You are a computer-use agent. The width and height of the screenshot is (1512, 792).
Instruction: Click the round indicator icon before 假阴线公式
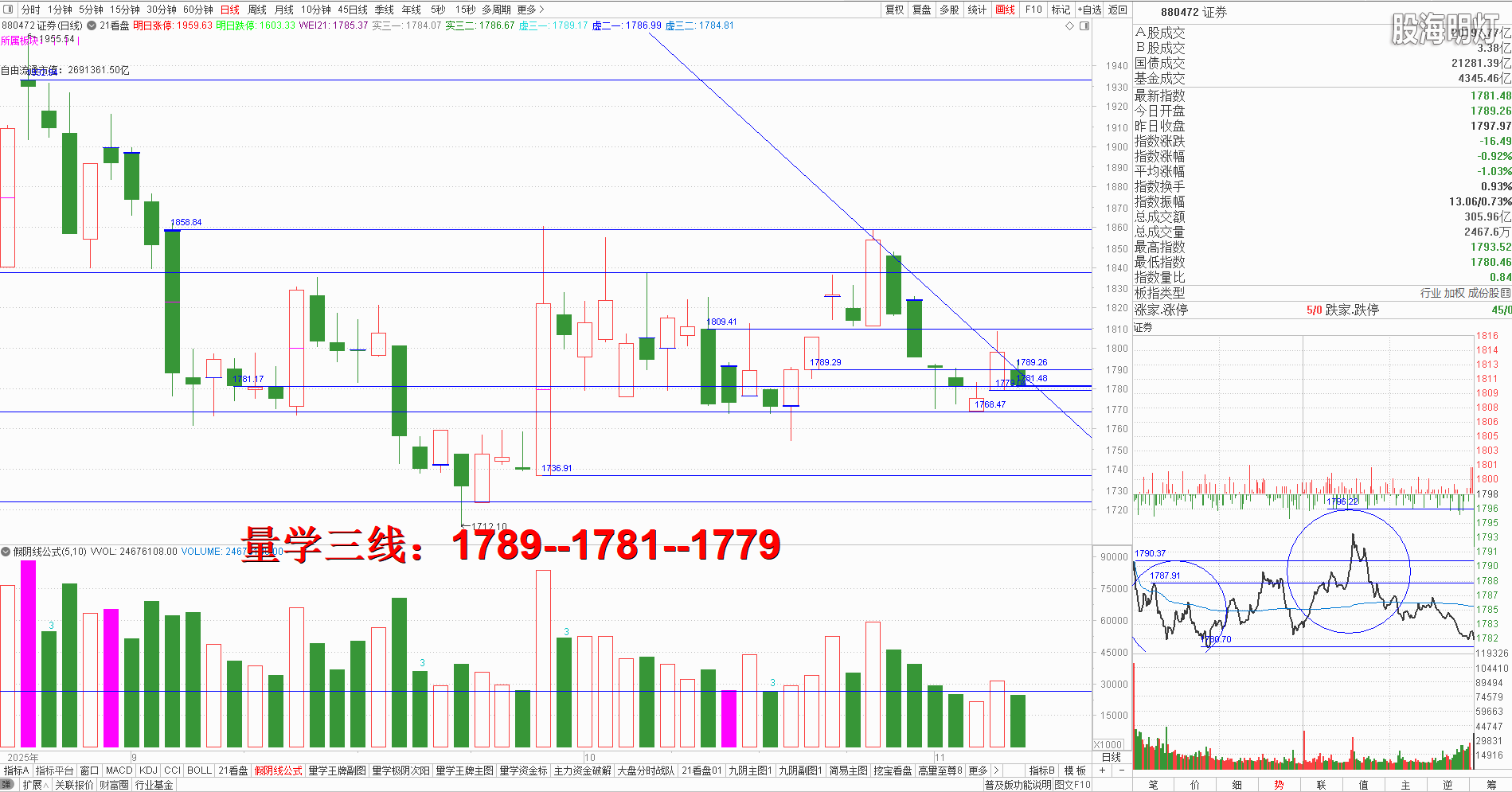point(6,552)
